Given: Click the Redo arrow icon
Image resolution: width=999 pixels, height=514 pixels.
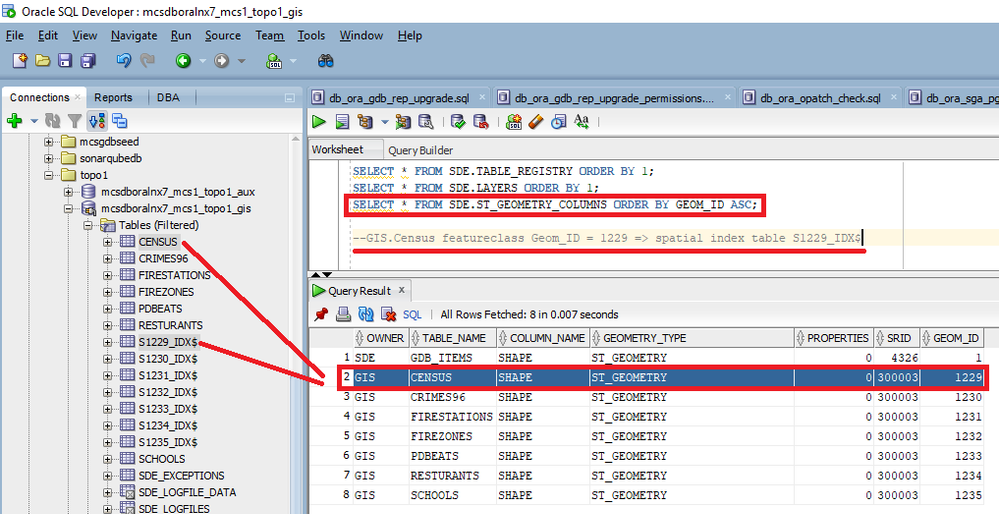Looking at the screenshot, I should pyautogui.click(x=147, y=61).
